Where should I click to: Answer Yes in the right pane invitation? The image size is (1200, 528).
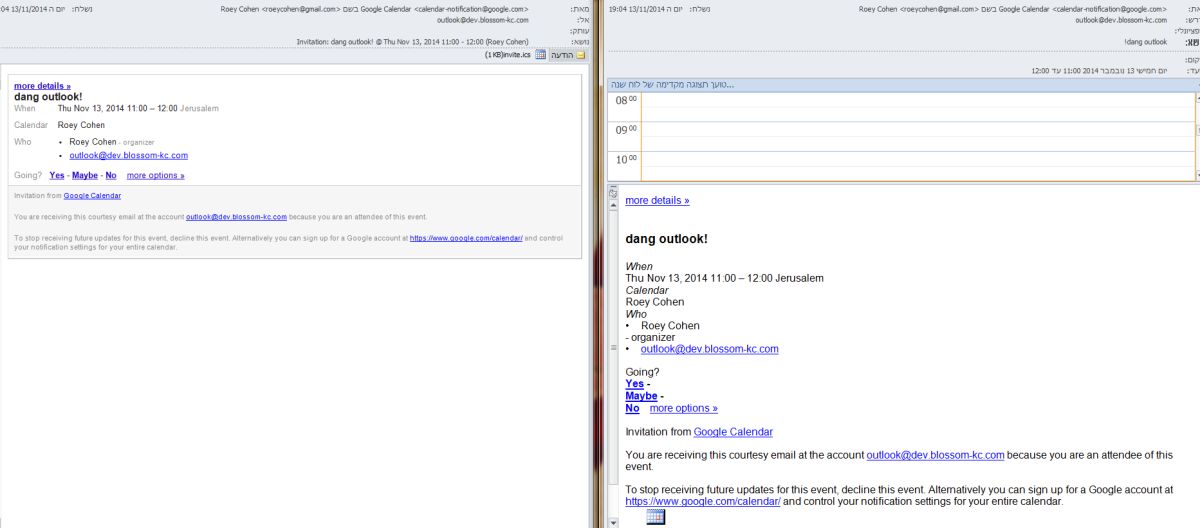point(634,384)
